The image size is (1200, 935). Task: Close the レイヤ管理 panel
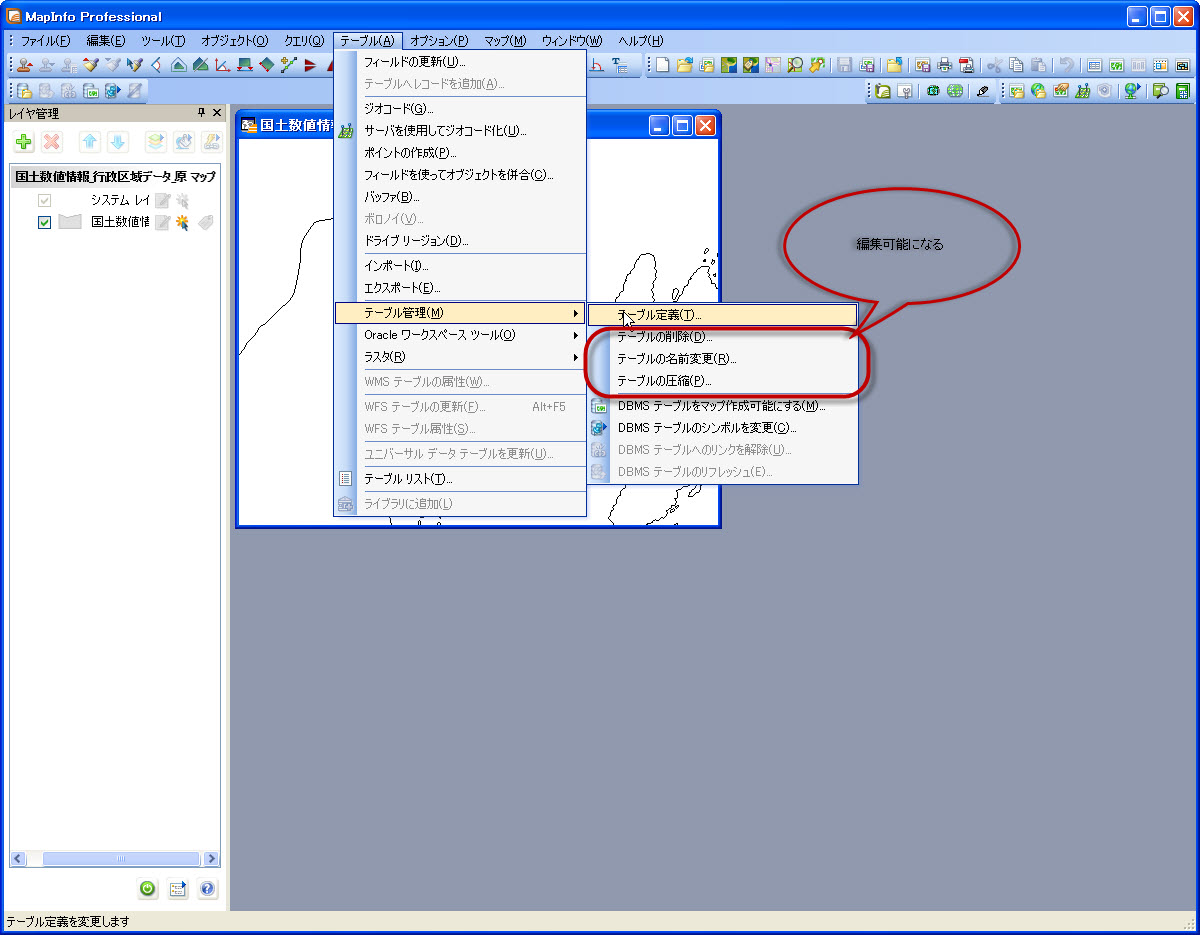[217, 113]
